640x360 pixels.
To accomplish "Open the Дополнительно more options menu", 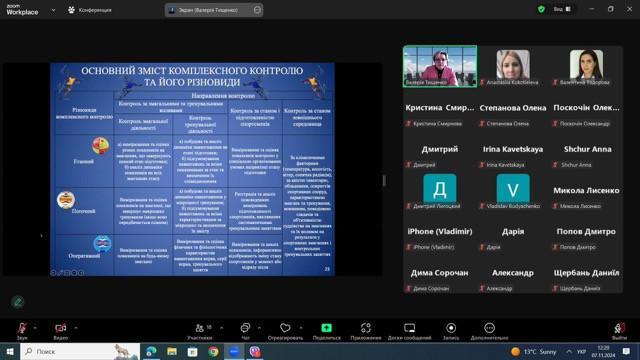I will point(489,331).
